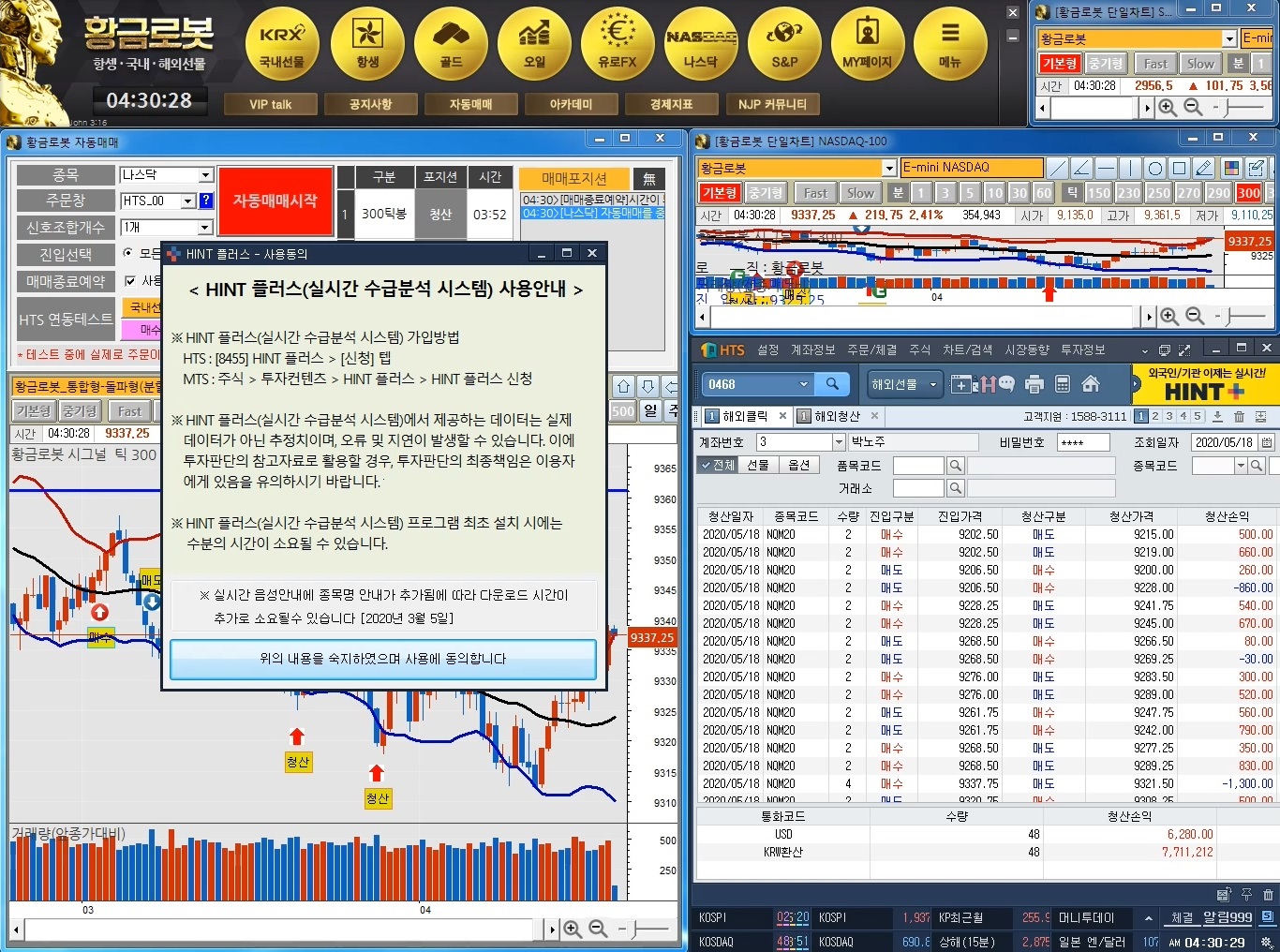Open the HTS 차트/검색 menu

(x=968, y=350)
